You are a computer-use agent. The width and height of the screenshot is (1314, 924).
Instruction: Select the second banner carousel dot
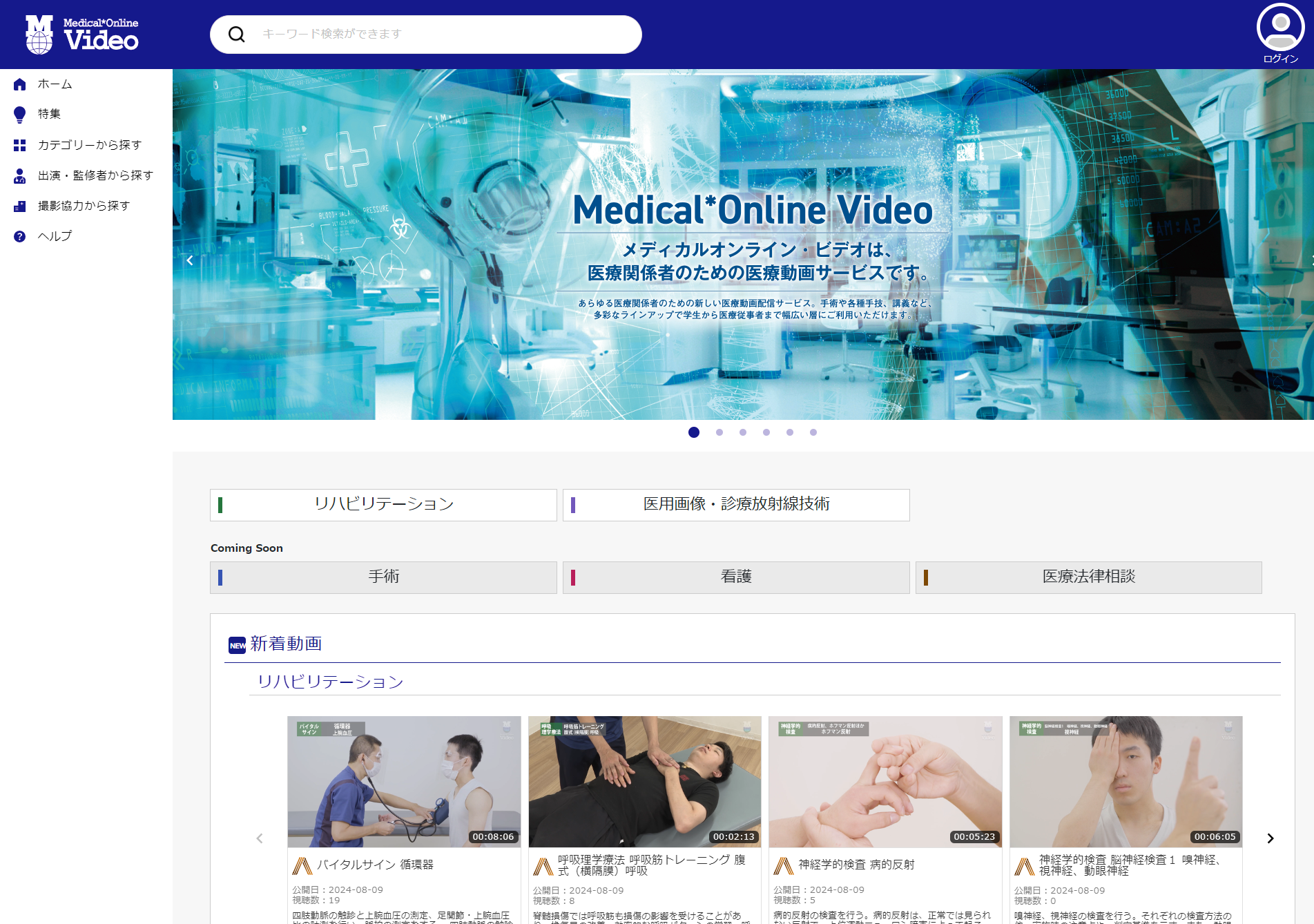719,432
